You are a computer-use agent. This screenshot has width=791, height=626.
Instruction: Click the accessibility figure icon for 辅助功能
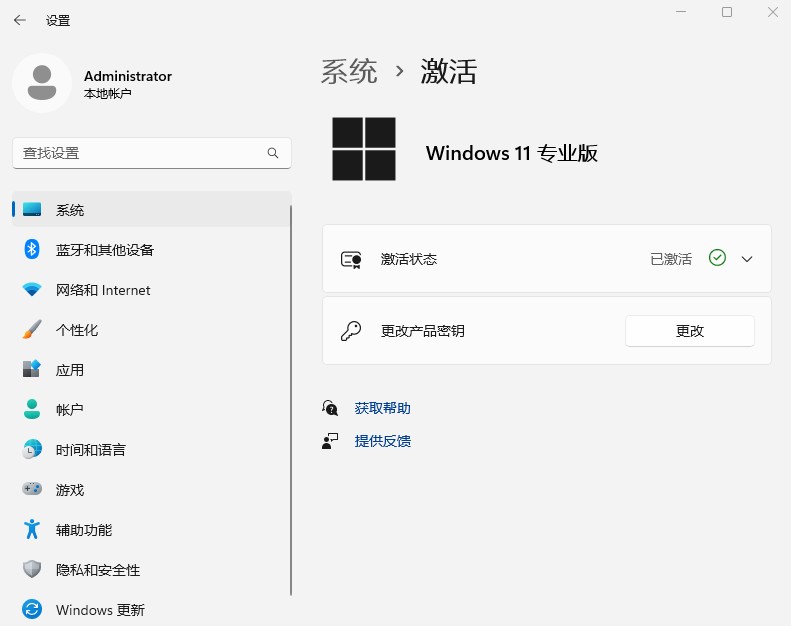[32, 530]
